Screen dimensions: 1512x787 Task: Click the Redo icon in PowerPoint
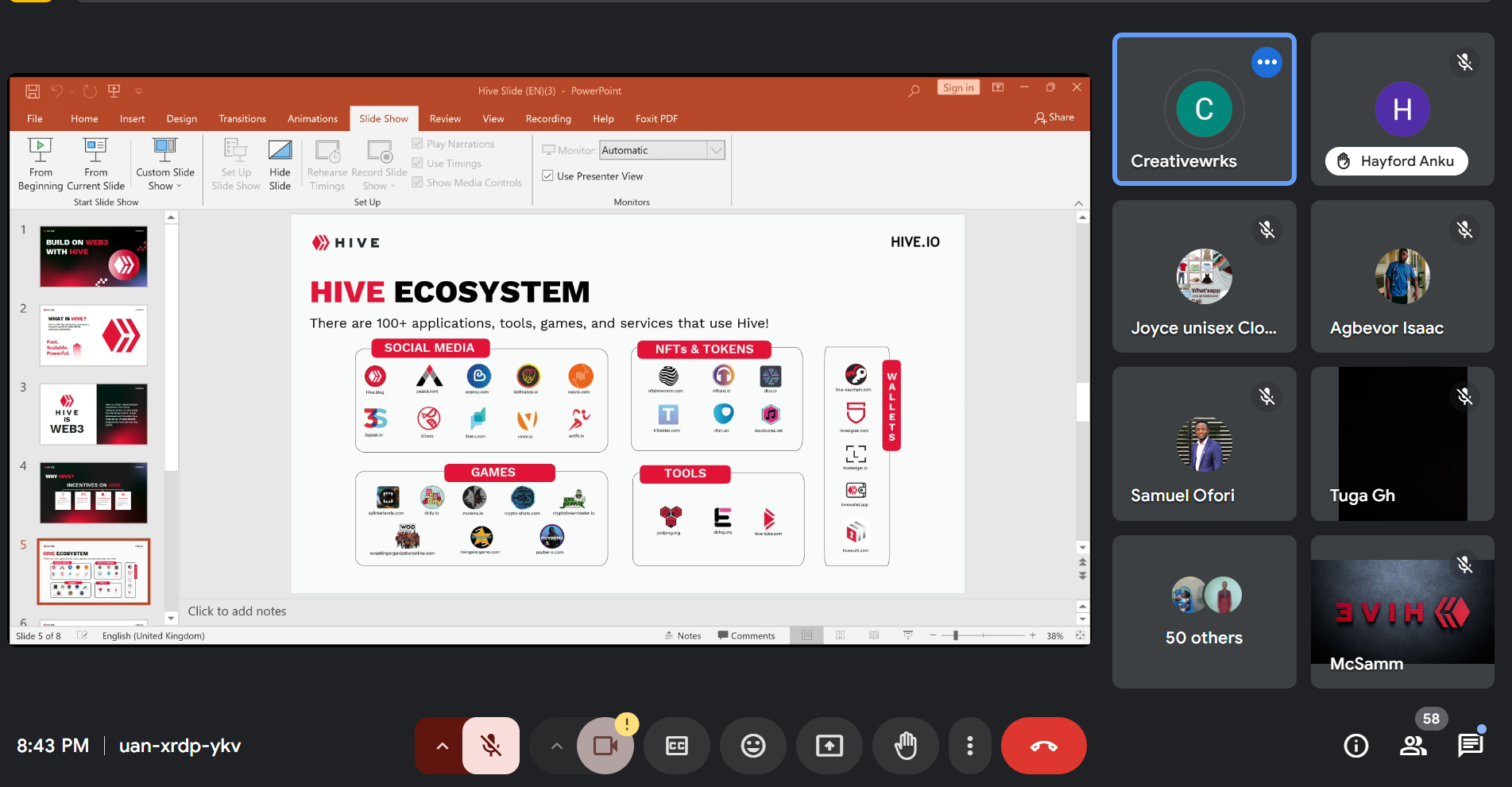[x=90, y=91]
